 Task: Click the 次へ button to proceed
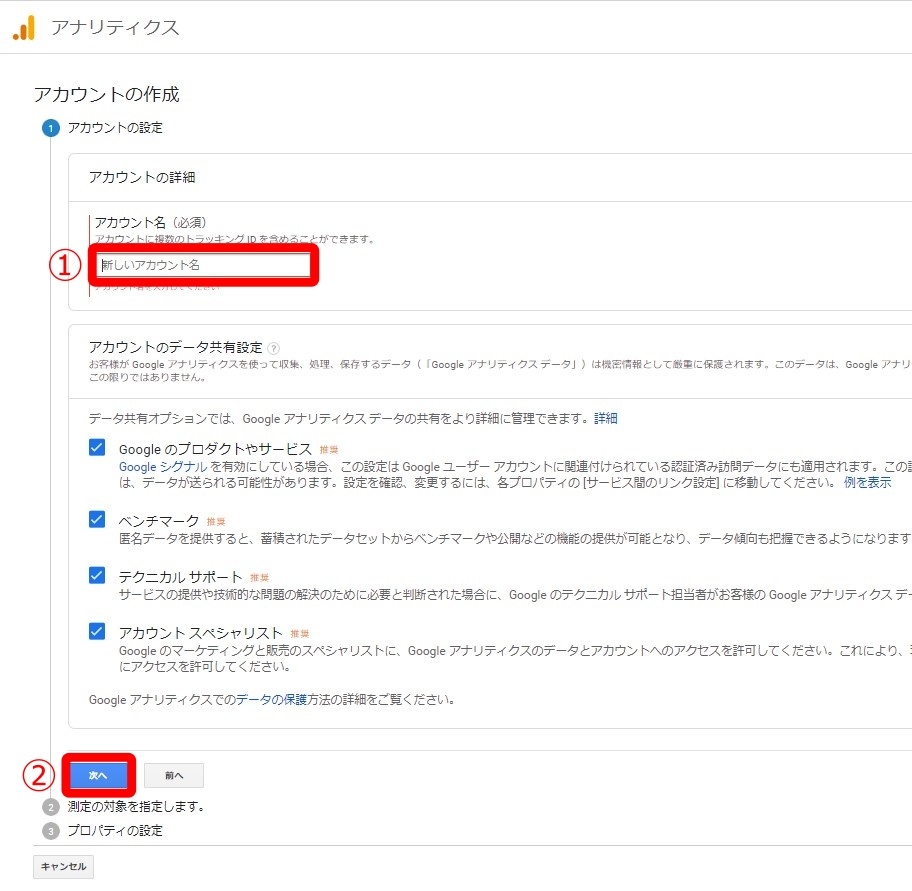coord(97,775)
